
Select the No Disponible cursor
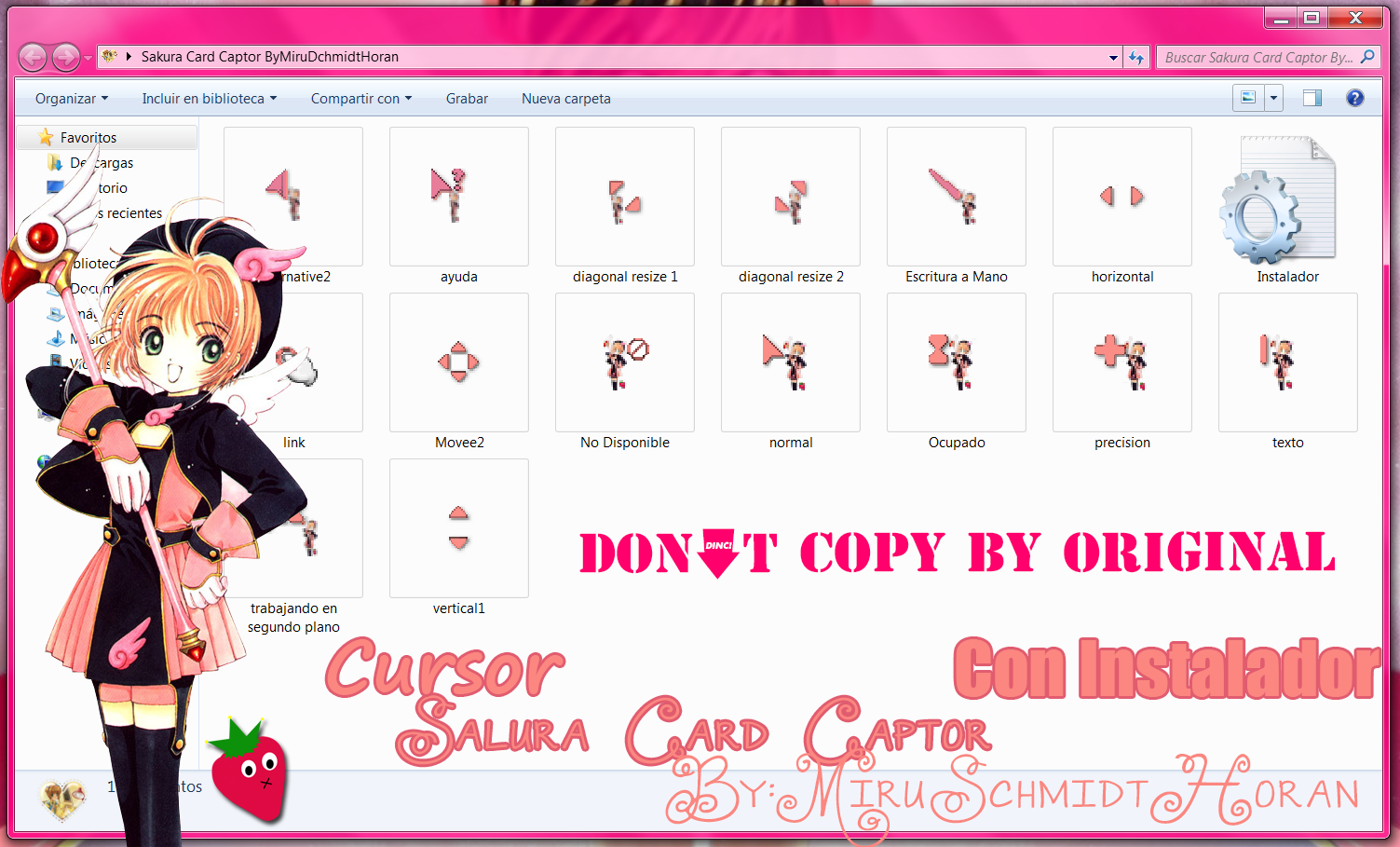(624, 362)
